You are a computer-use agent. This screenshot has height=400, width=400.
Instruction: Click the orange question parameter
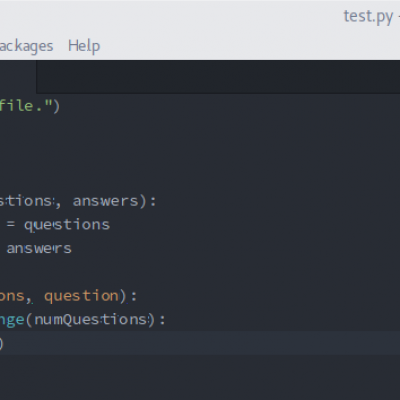[x=81, y=296]
